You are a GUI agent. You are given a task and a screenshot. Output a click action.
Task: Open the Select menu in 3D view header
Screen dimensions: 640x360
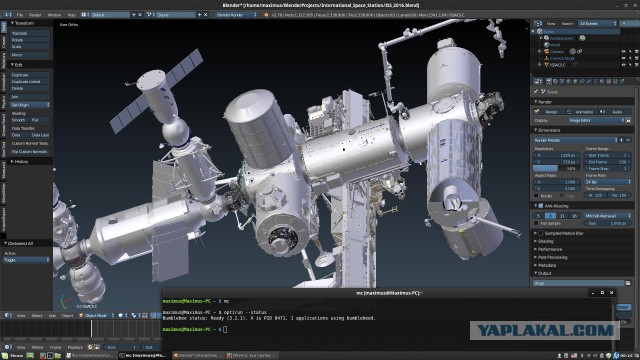37,315
